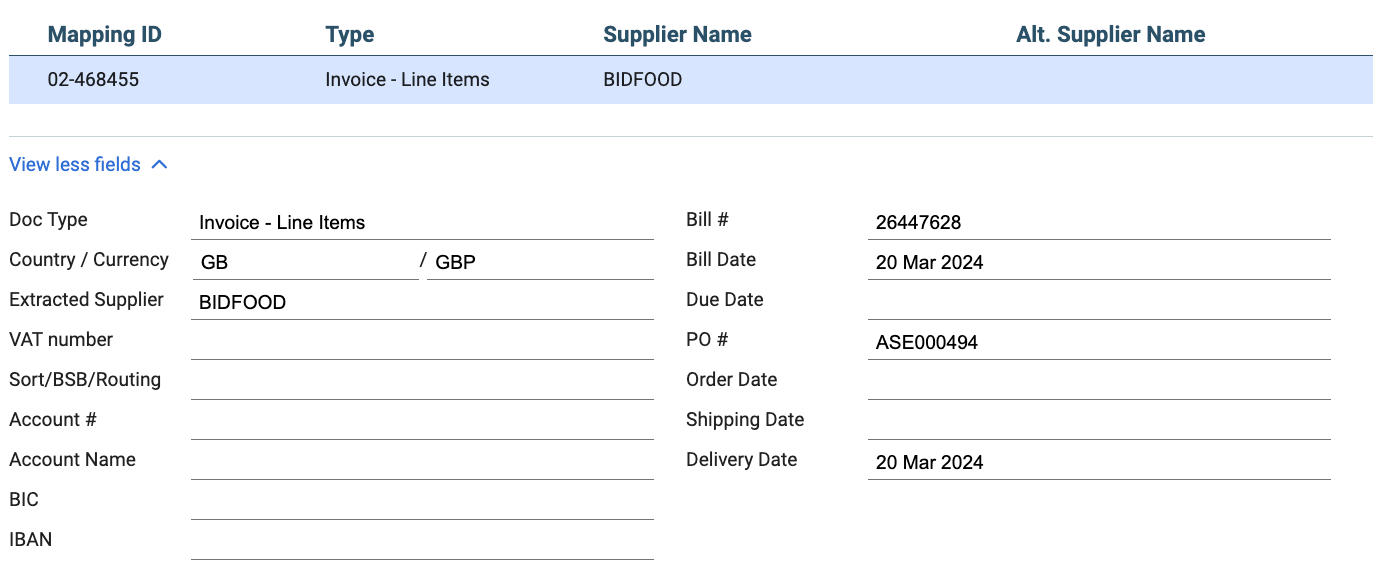Edit the Bill # field 26447628

tap(1099, 222)
